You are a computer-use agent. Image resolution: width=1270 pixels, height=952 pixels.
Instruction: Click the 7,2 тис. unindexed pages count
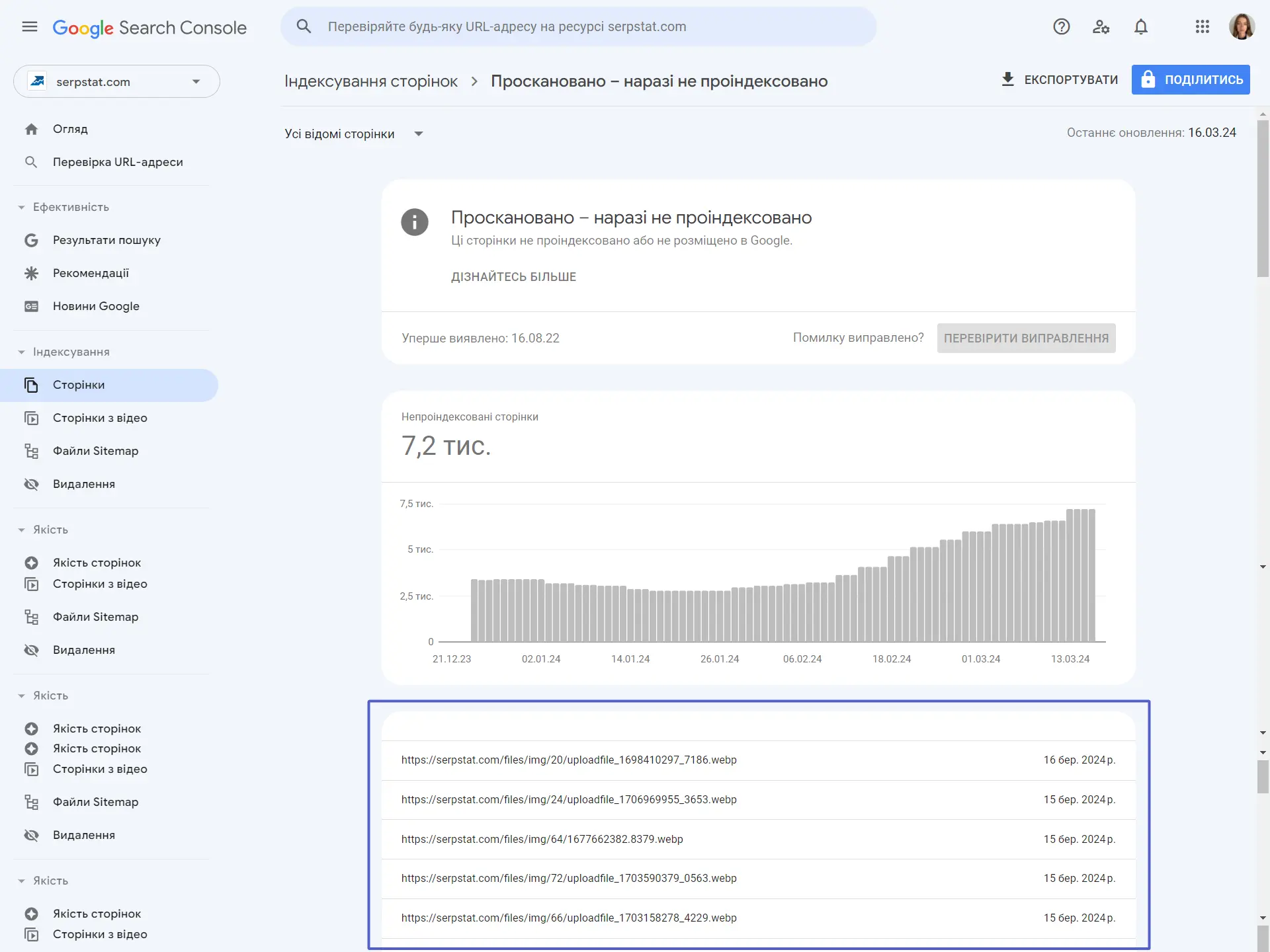pyautogui.click(x=446, y=446)
